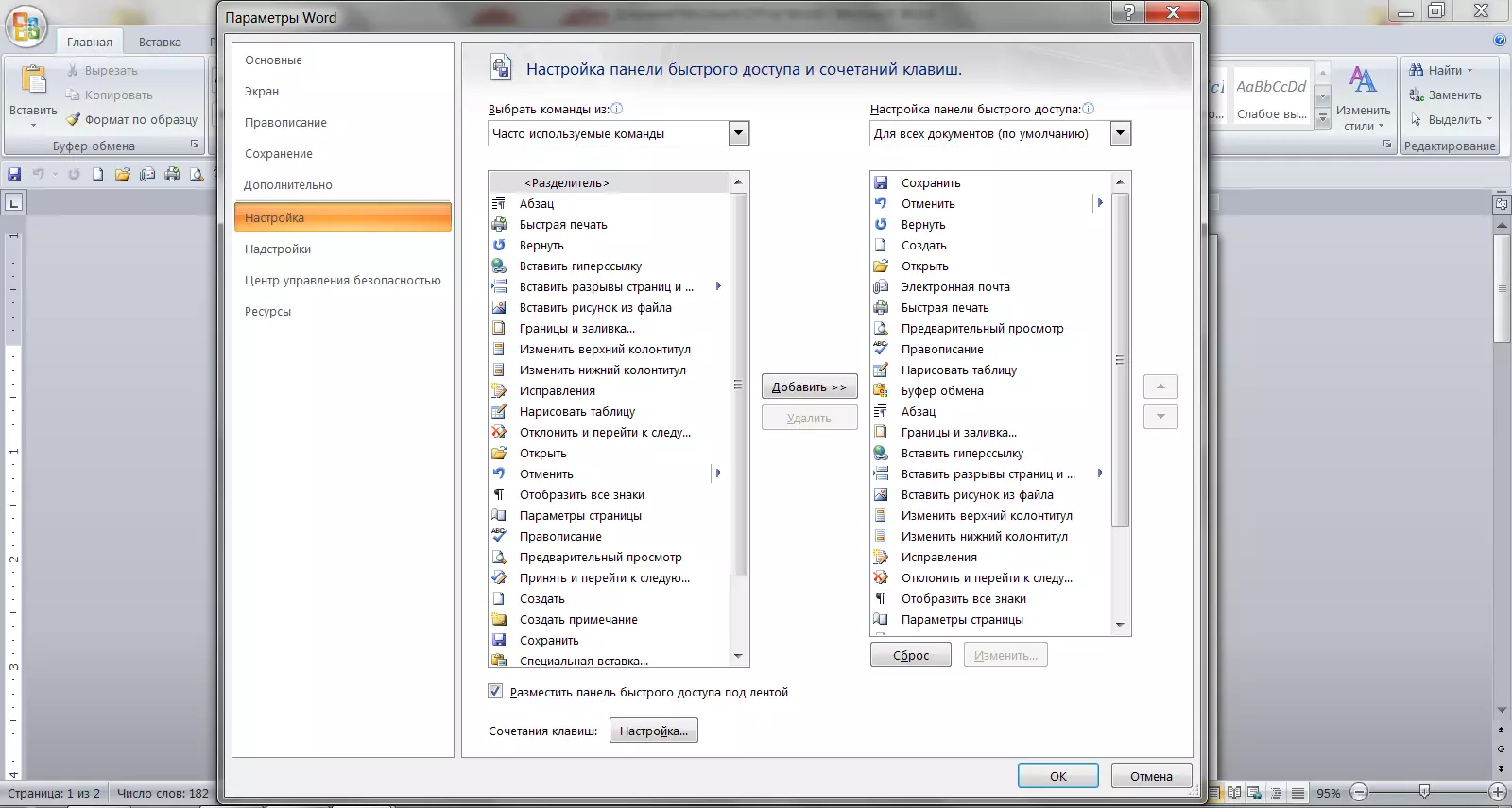Screen dimensions: 1512x808
Task: Switch to Outline view in status bar
Action: [x=1277, y=793]
